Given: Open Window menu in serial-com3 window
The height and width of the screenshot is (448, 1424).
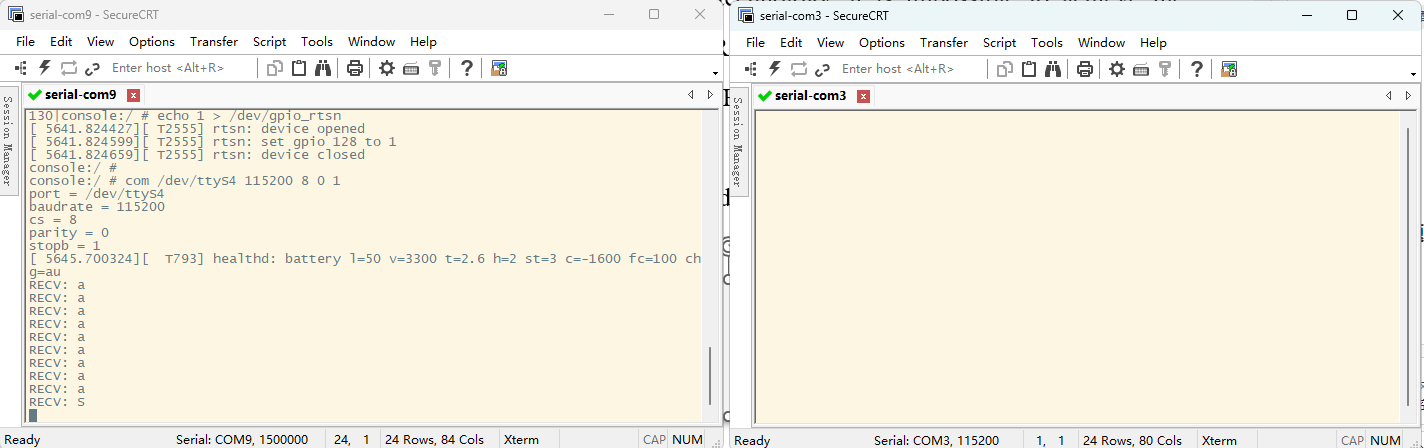Looking at the screenshot, I should pyautogui.click(x=1101, y=42).
